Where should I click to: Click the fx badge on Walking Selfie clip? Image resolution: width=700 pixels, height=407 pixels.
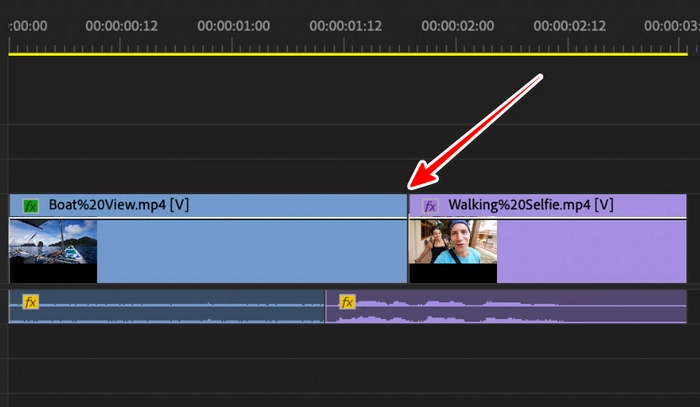pos(430,206)
